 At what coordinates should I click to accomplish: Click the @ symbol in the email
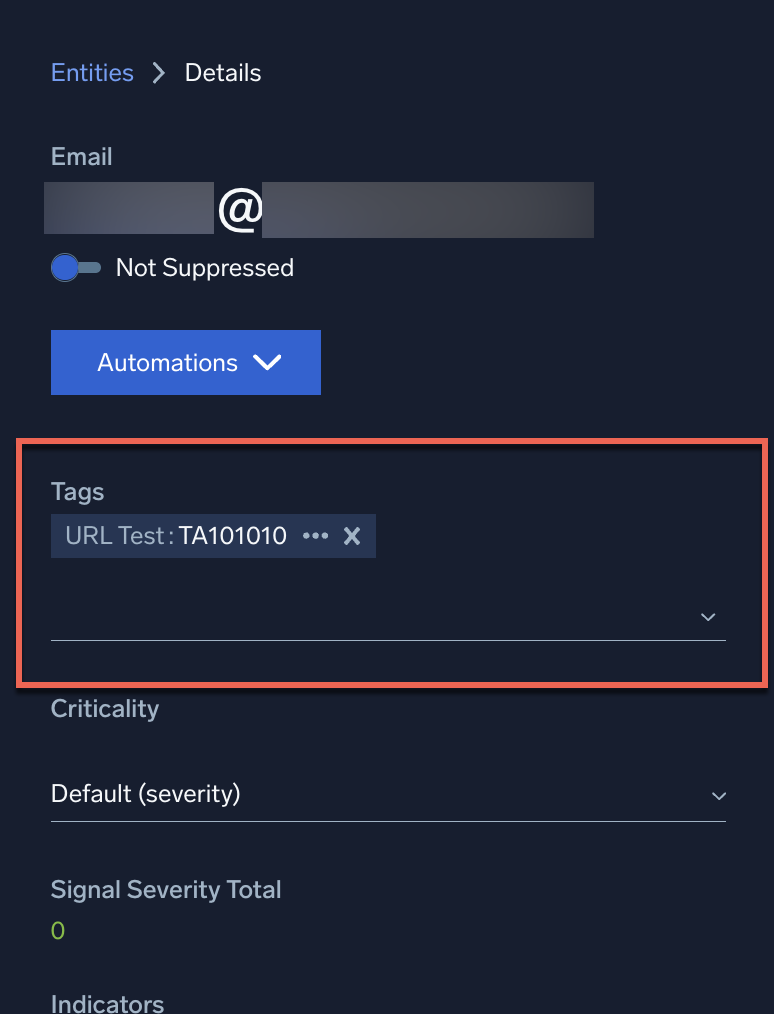[x=239, y=210]
